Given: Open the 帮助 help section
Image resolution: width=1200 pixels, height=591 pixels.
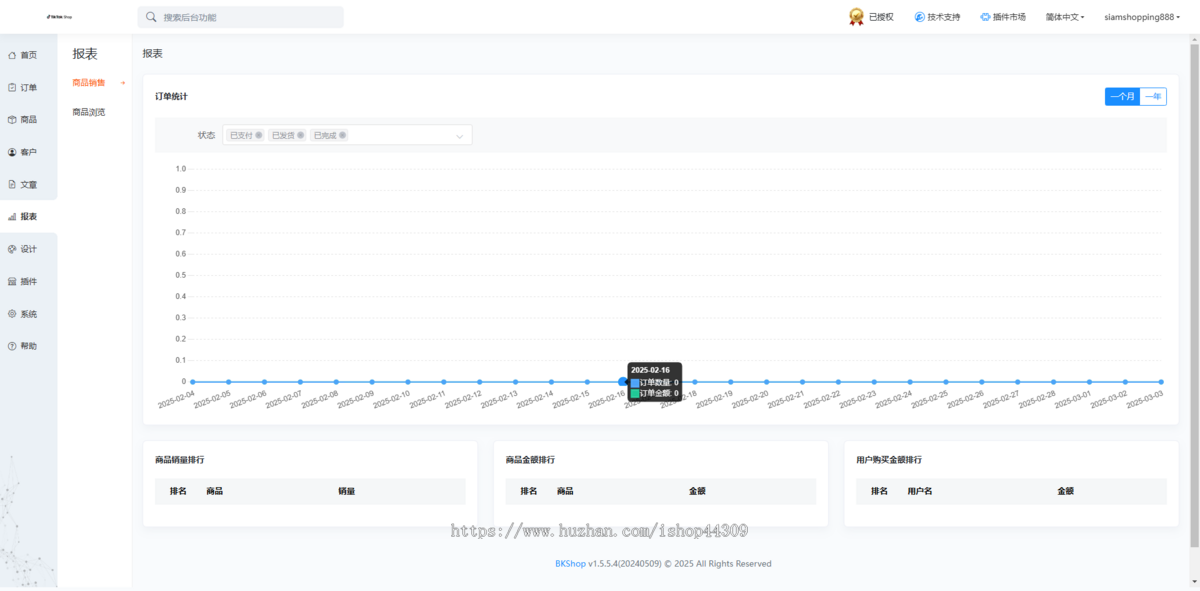Looking at the screenshot, I should (x=22, y=346).
